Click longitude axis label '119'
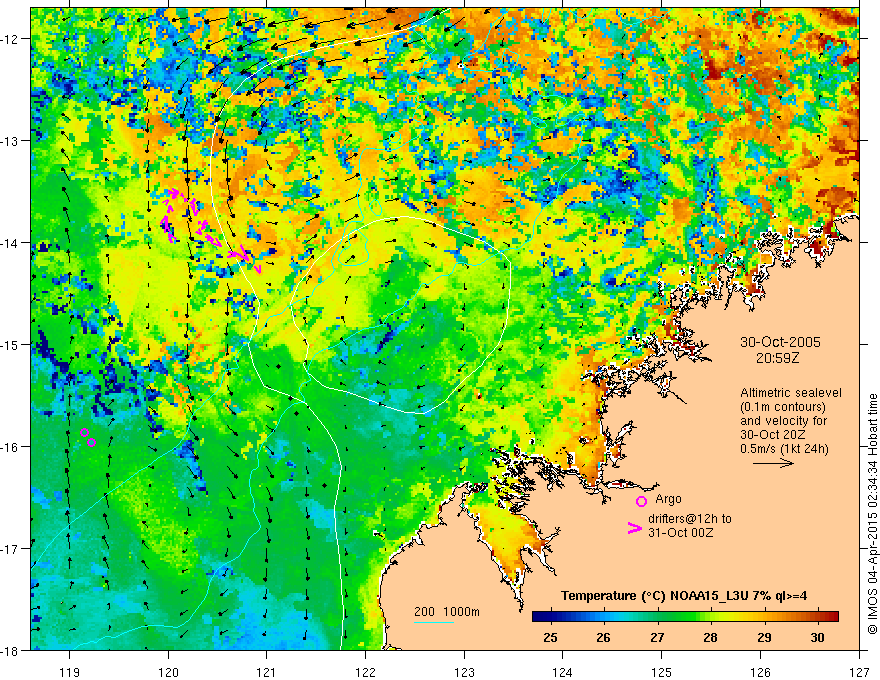The height and width of the screenshot is (680, 880). (x=70, y=672)
